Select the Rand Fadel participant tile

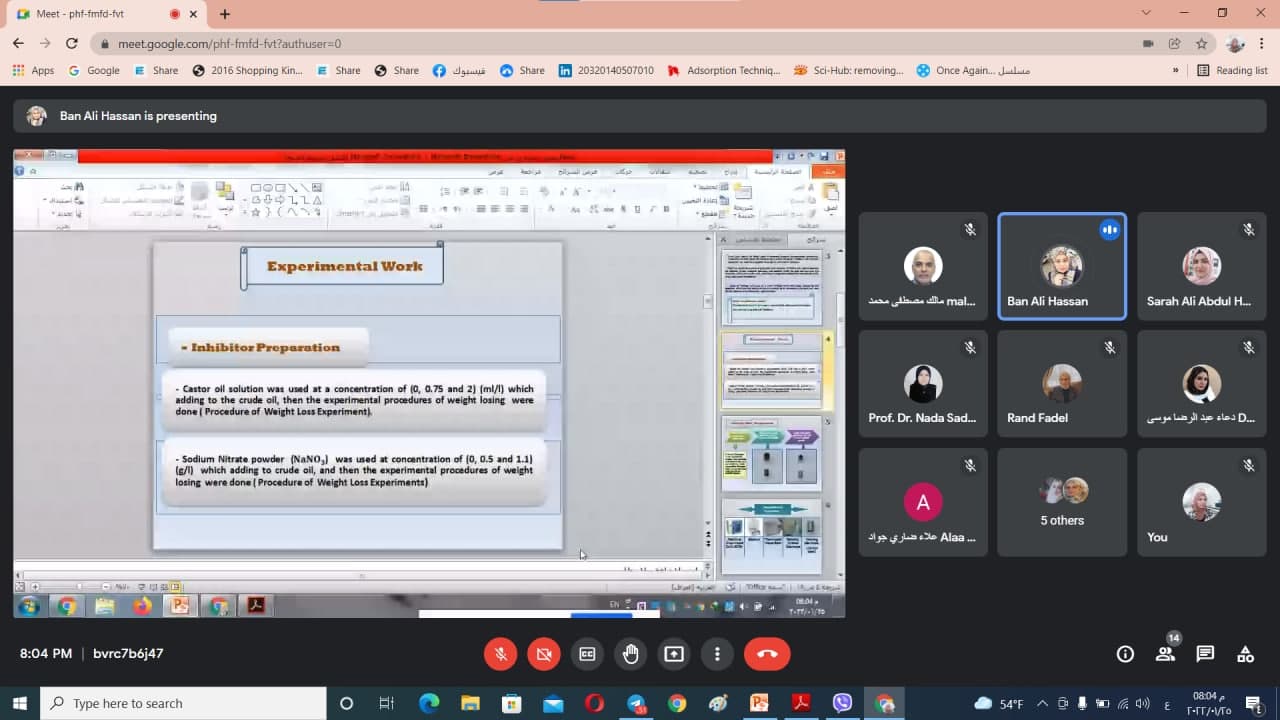(1062, 383)
